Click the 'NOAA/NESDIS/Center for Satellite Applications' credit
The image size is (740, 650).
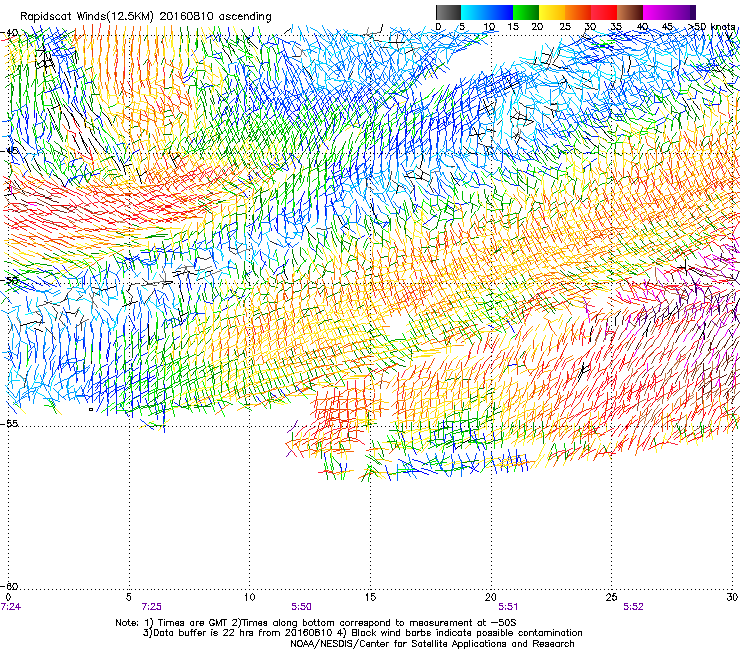pyautogui.click(x=400, y=644)
